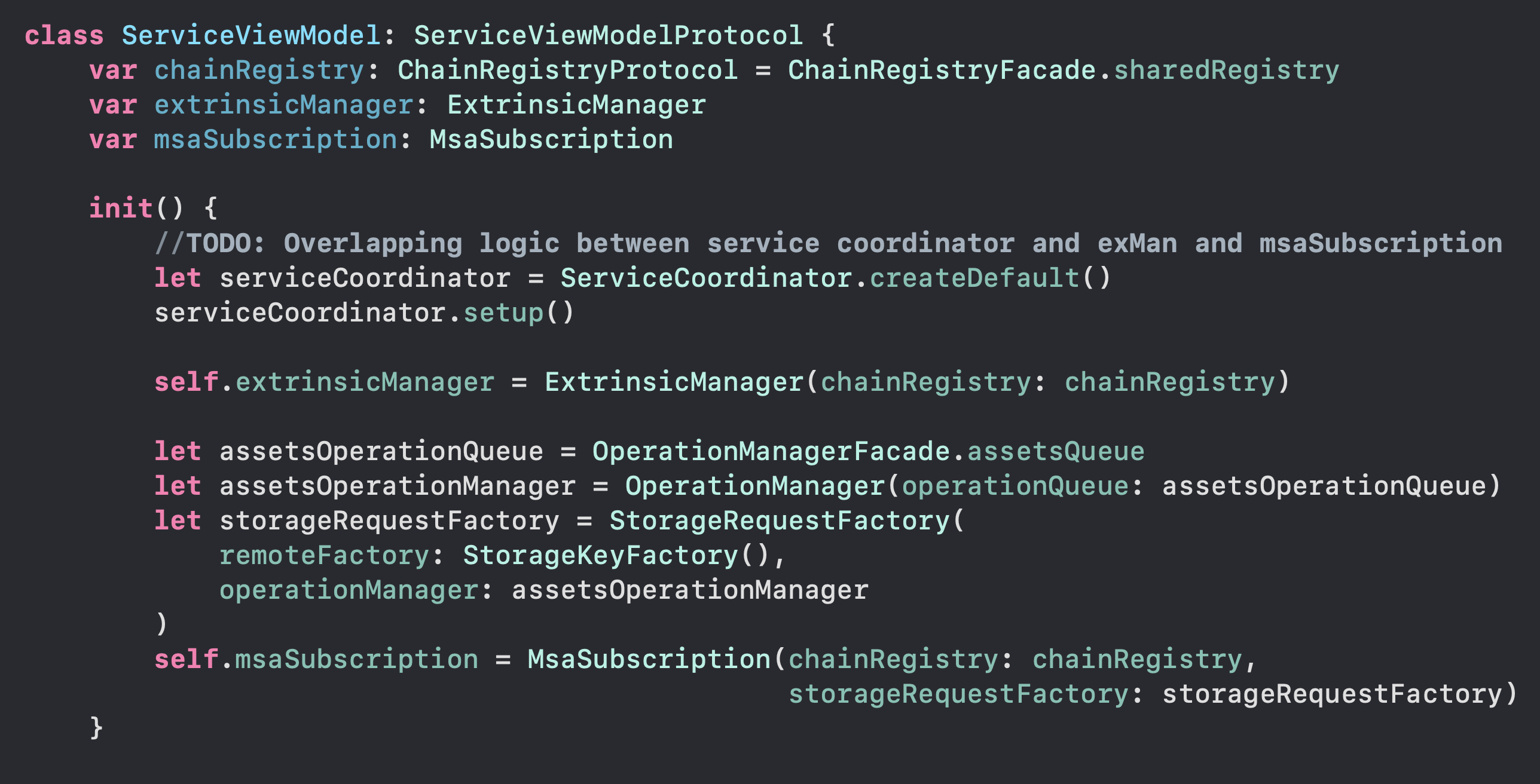Click assetsQueue property on OperationManagerFacade
Screen dimensions: 1540x784
[1056, 451]
